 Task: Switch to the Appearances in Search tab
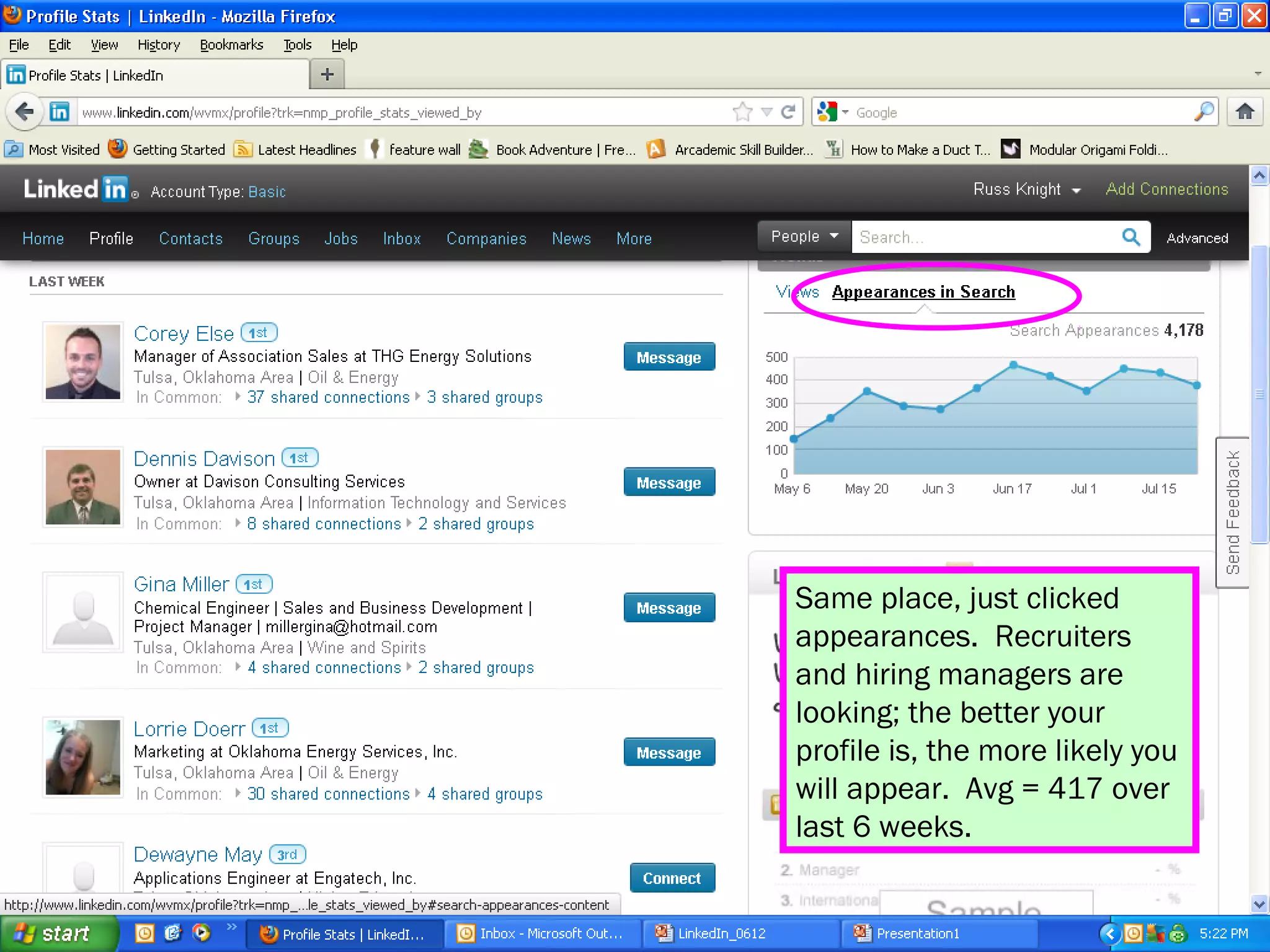coord(923,292)
